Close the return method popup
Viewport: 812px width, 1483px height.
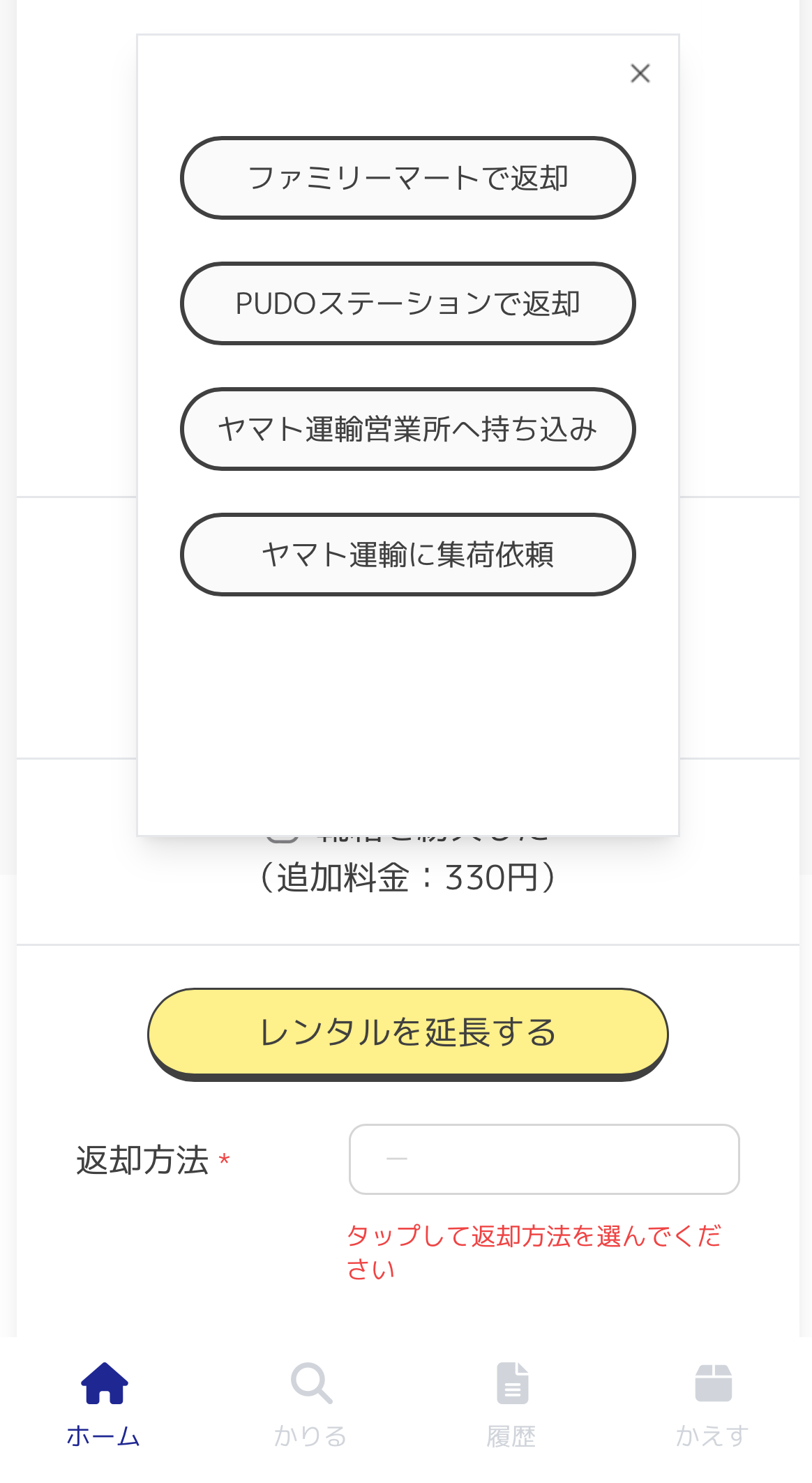(640, 73)
